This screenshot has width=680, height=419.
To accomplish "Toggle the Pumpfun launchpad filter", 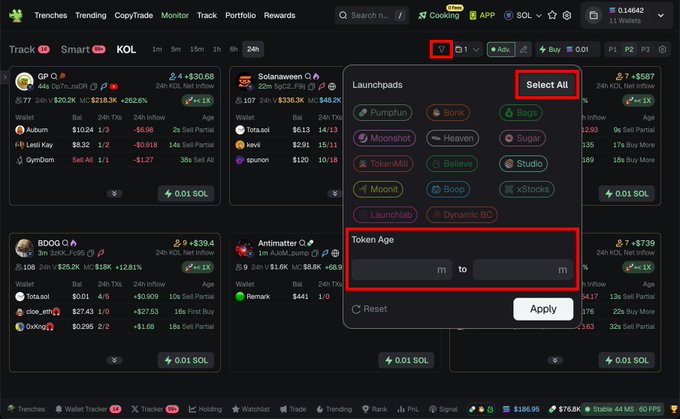I will click(382, 113).
